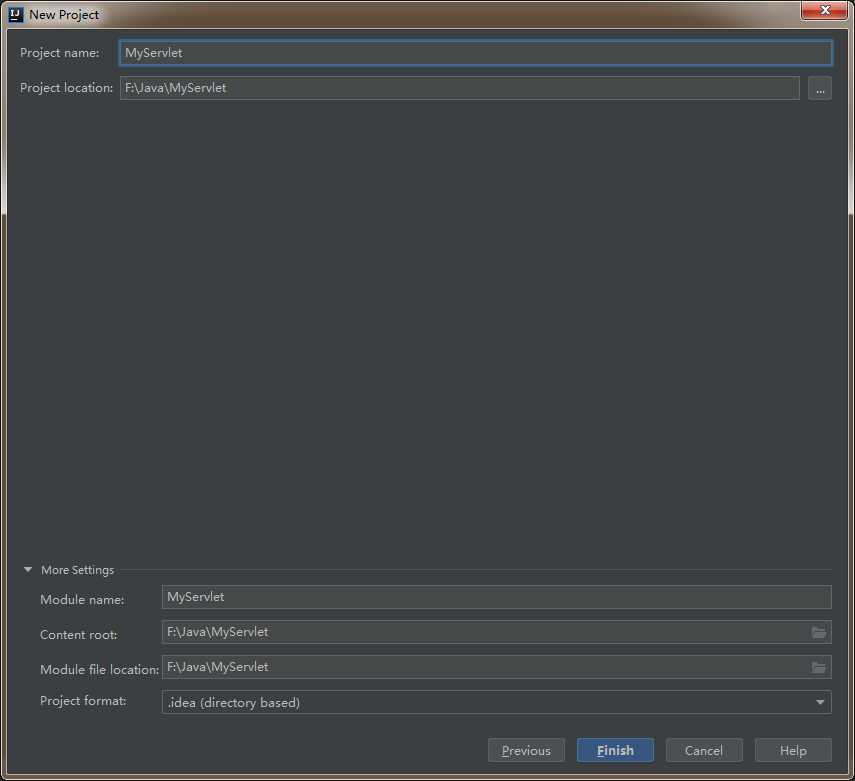Viewport: 855px width, 781px height.
Task: Click the Project name input field
Action: [475, 53]
